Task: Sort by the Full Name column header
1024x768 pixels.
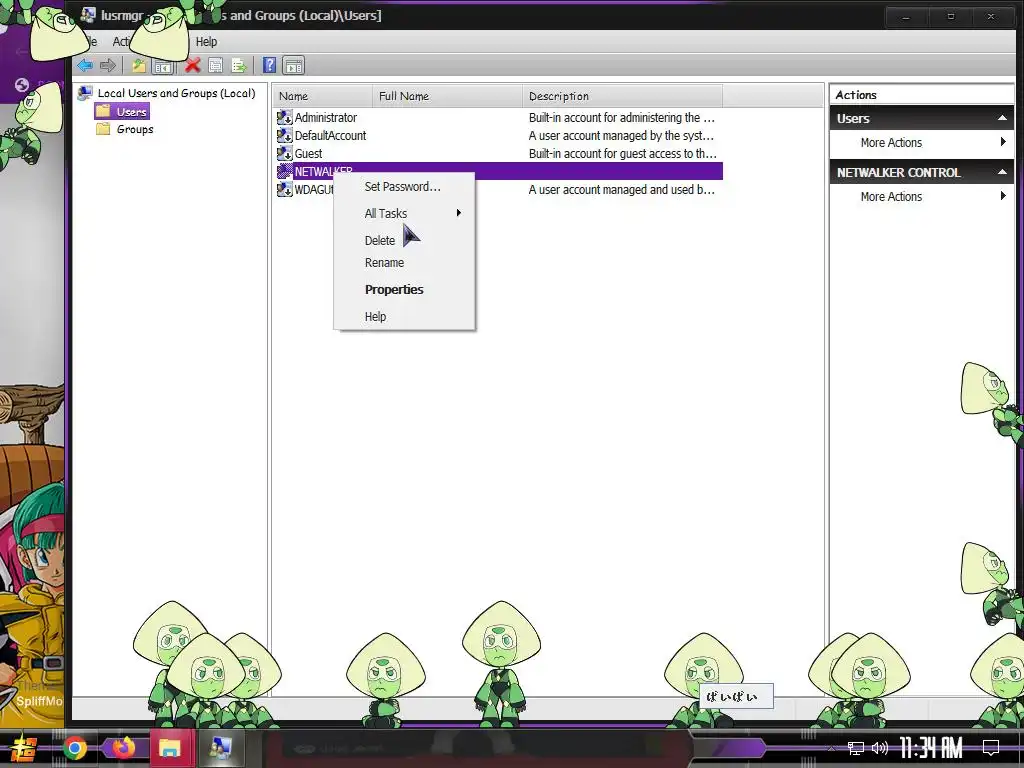Action: pyautogui.click(x=447, y=96)
